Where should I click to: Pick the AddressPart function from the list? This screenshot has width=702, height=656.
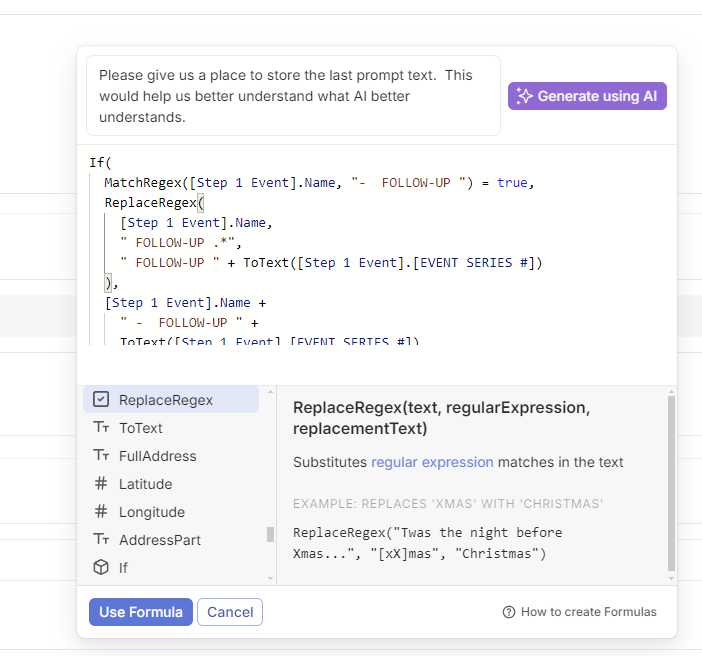pyautogui.click(x=160, y=540)
